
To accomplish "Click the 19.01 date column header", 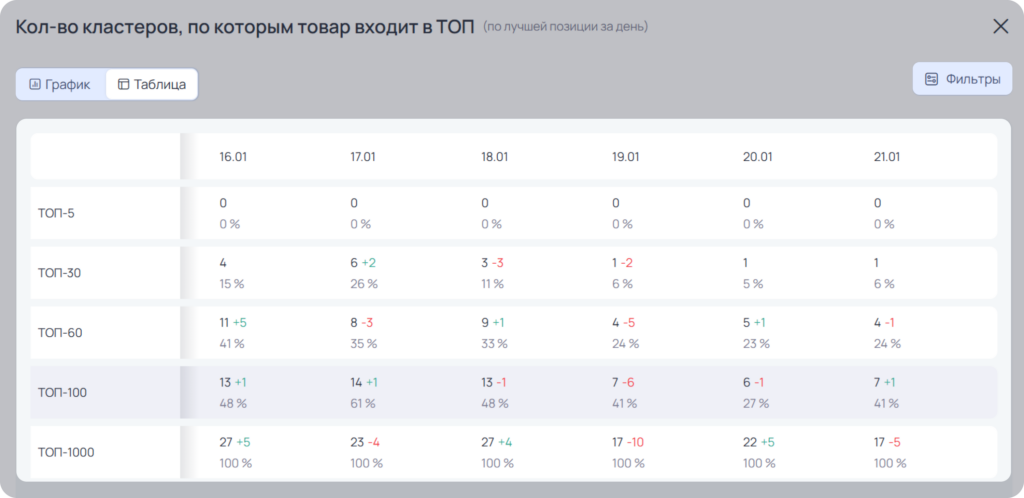I will point(626,157).
